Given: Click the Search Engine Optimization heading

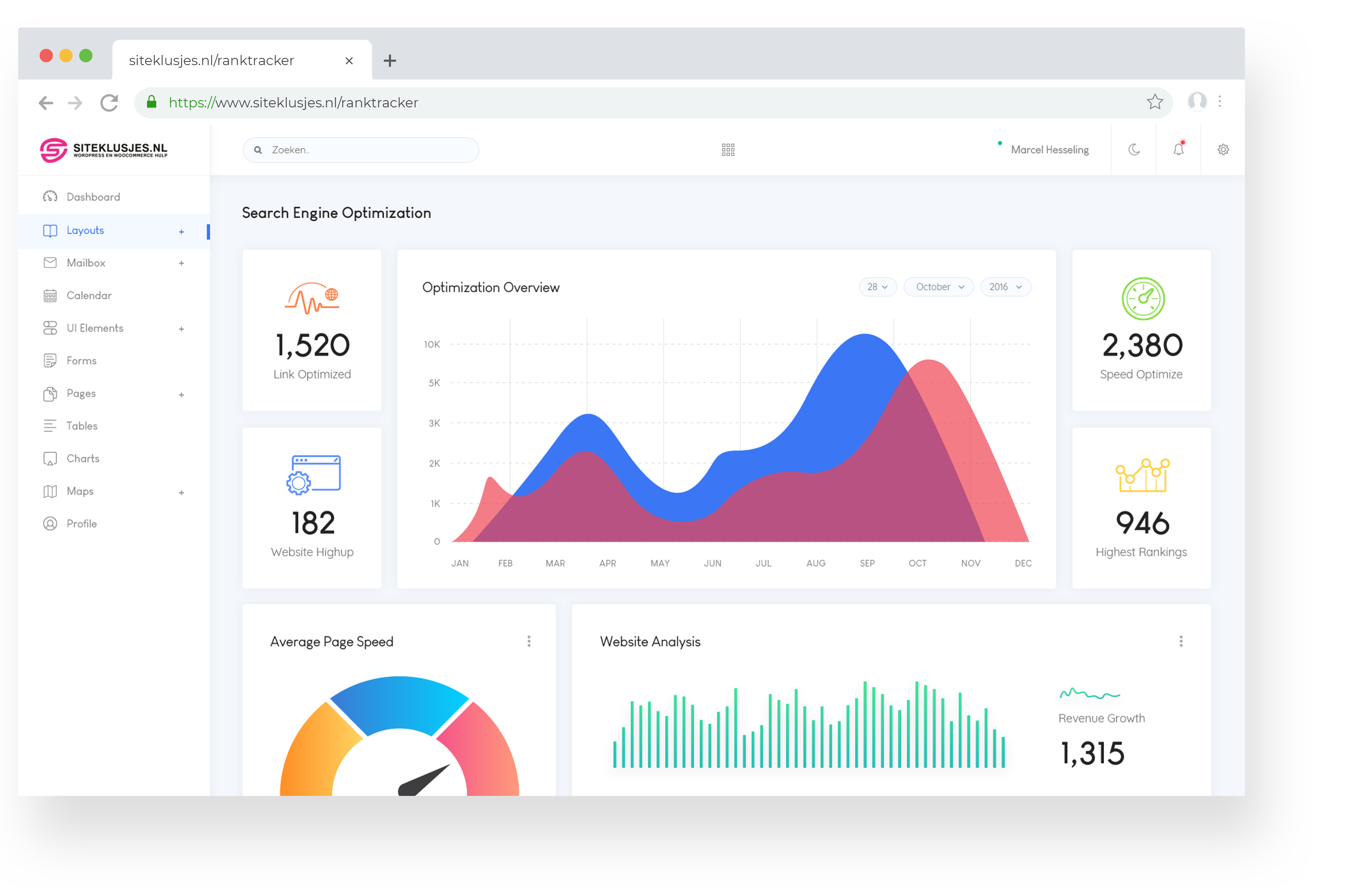Looking at the screenshot, I should [337, 213].
